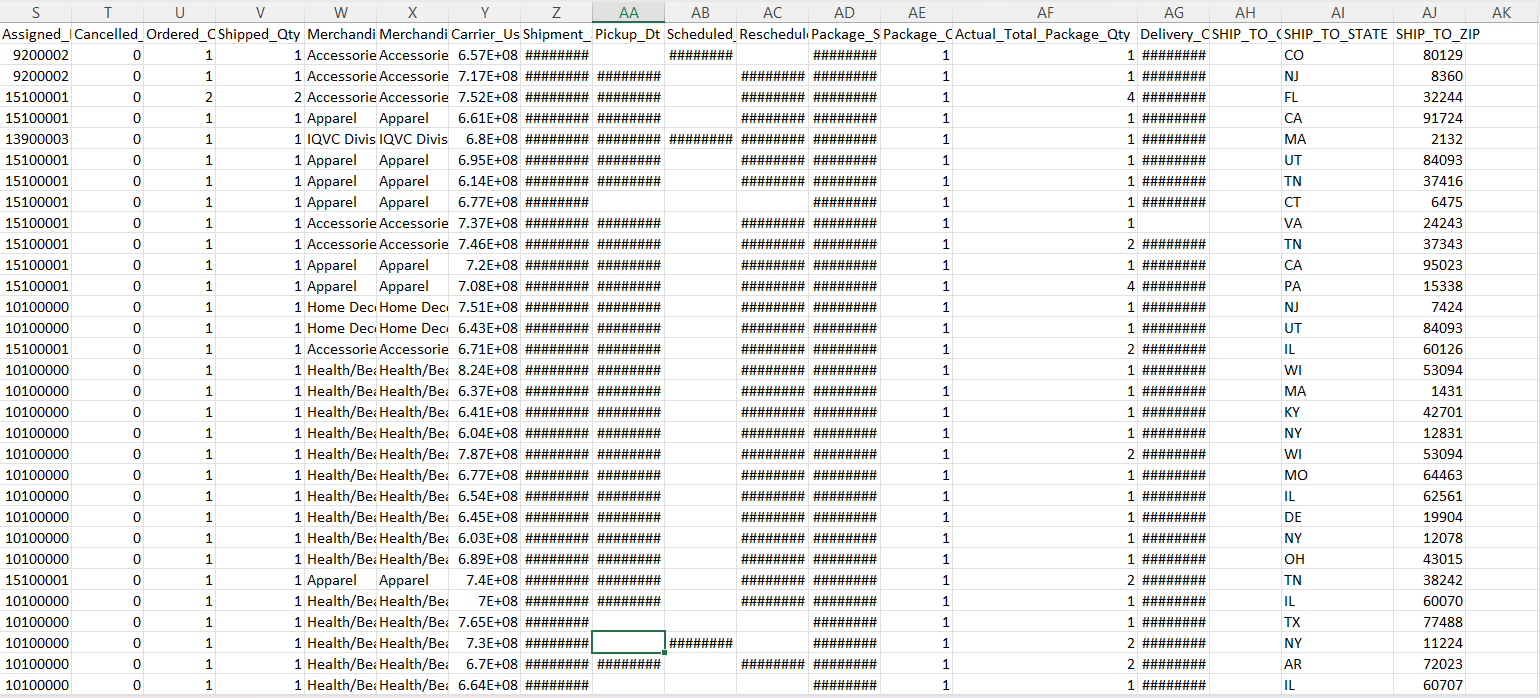Select the Carrier_Us column header
The height and width of the screenshot is (698, 1540).
click(485, 33)
